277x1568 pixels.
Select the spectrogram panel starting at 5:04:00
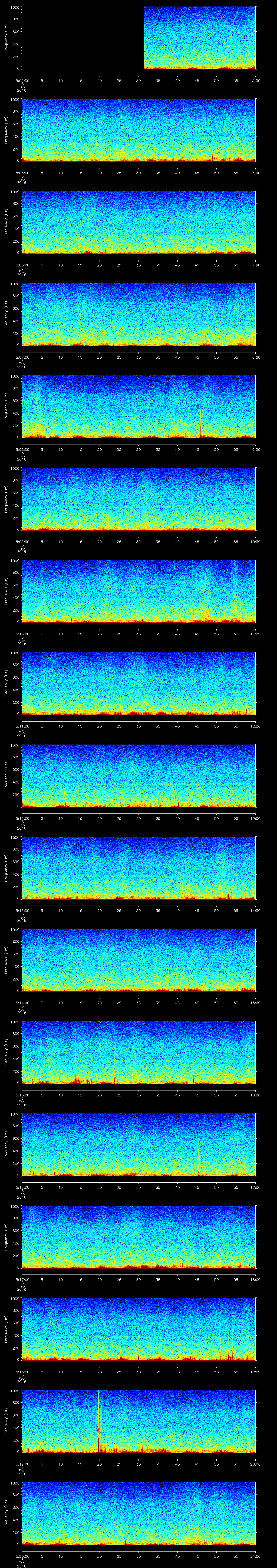click(139, 38)
